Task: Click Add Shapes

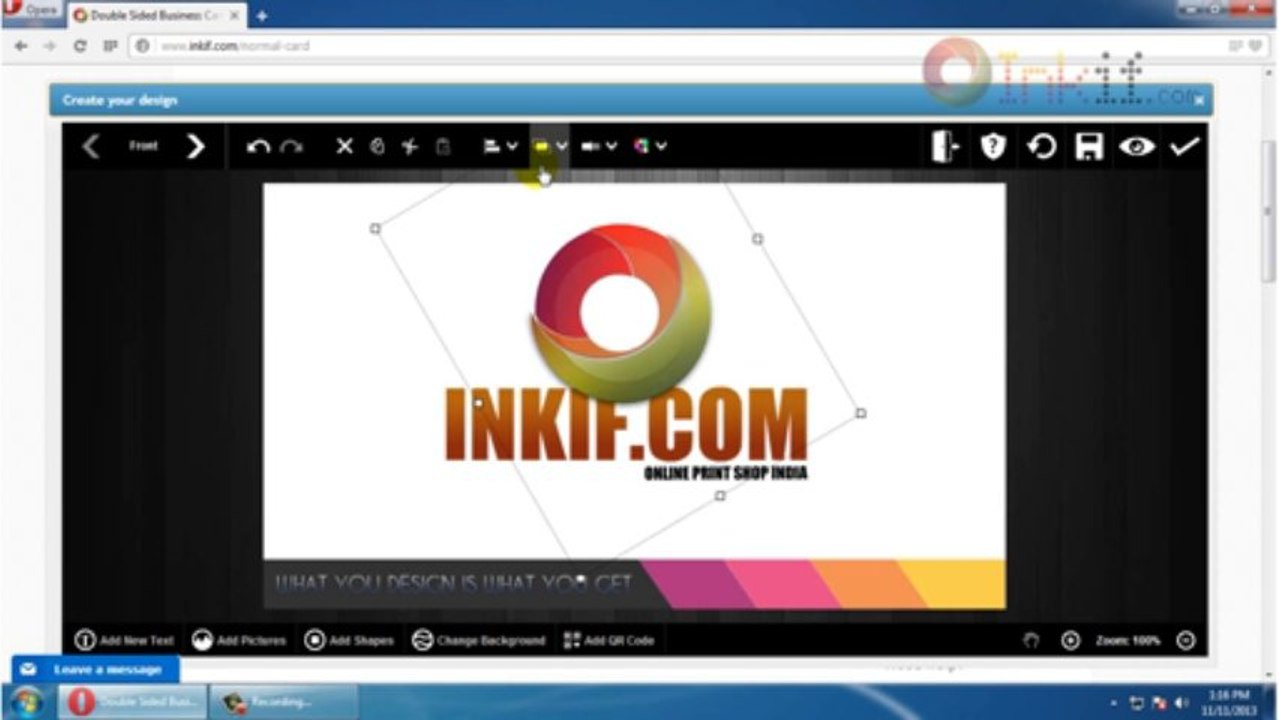Action: point(349,640)
